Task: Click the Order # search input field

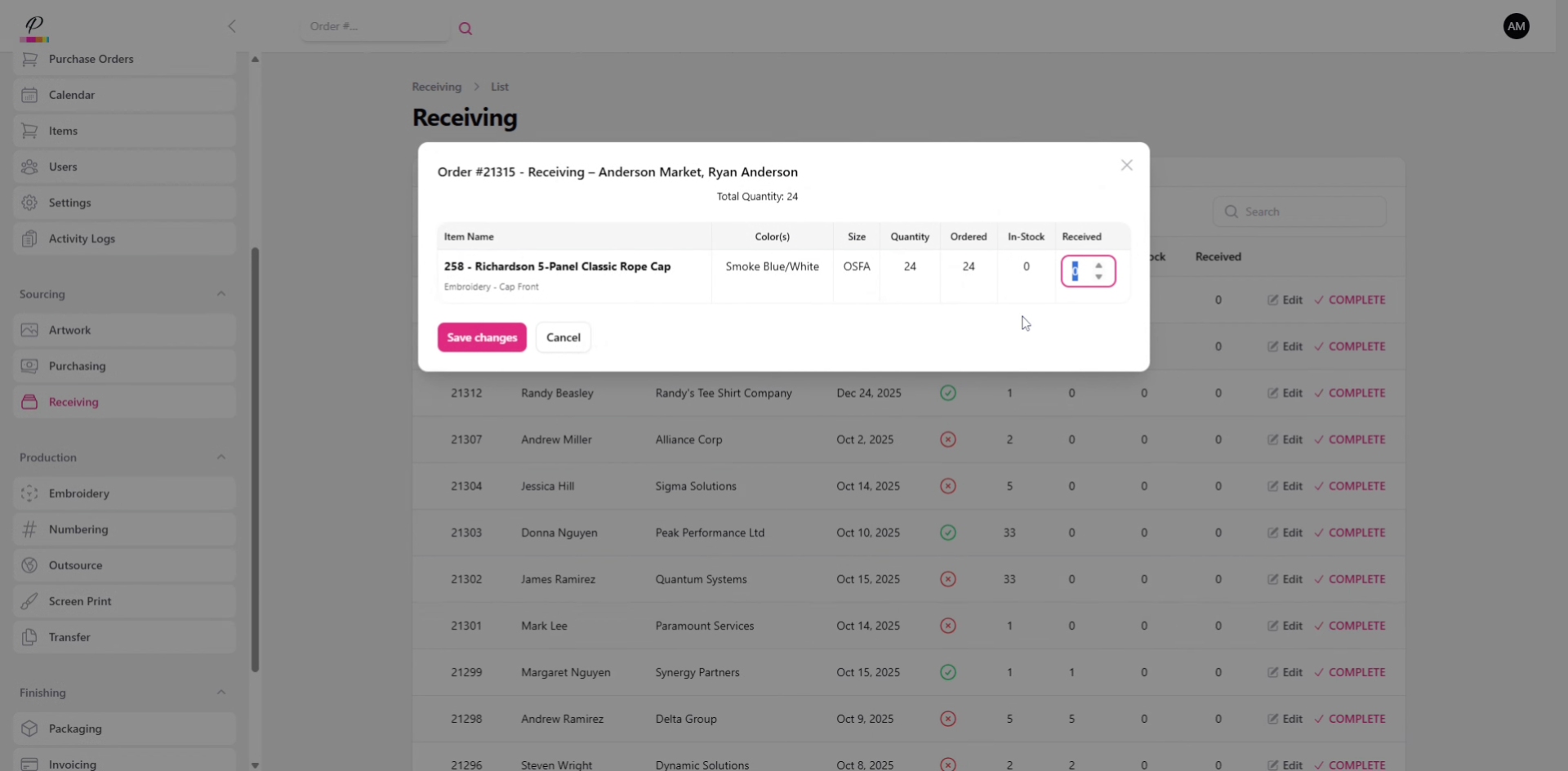Action: click(374, 26)
